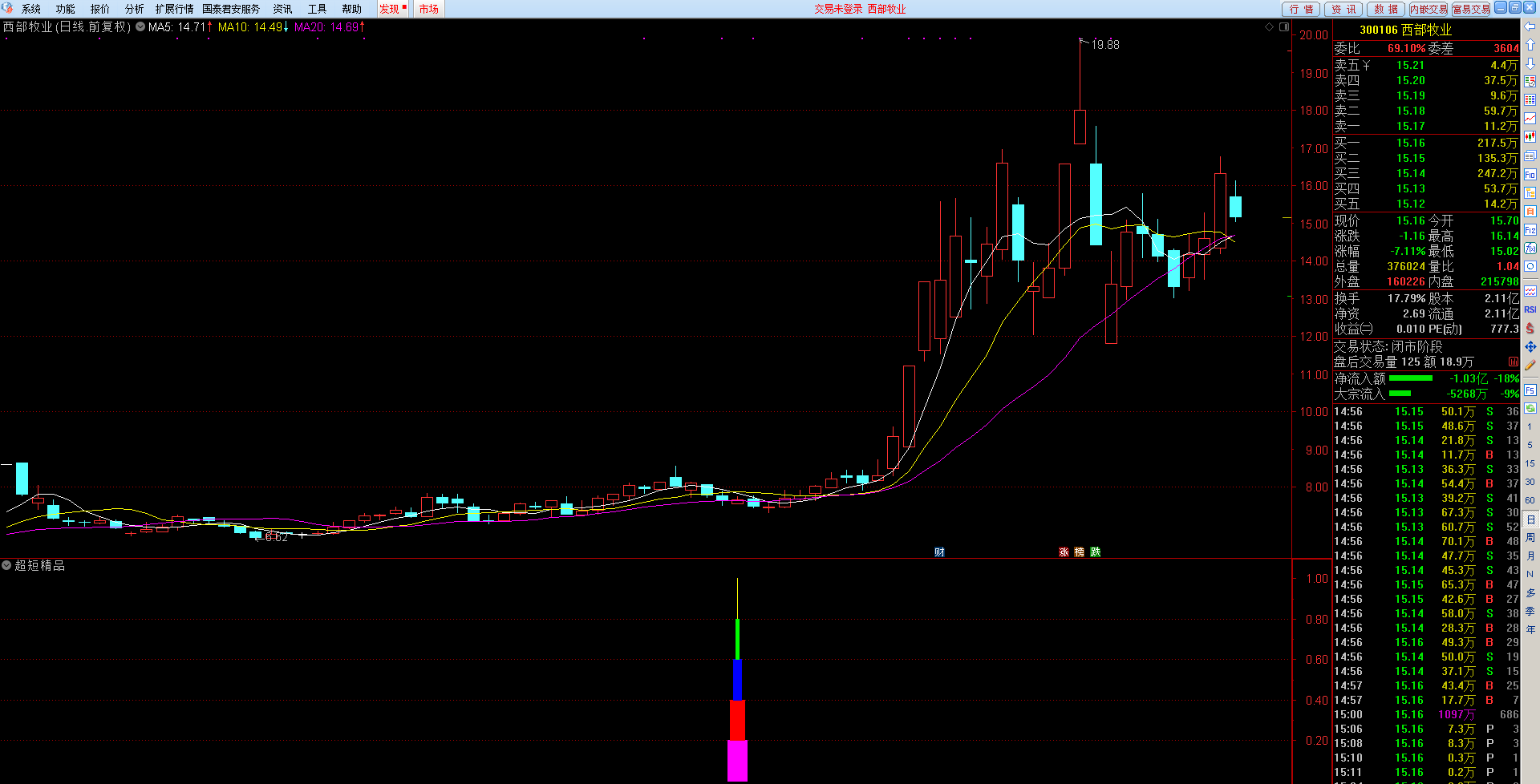Click the 行情 button
The height and width of the screenshot is (784, 1540).
(1301, 9)
